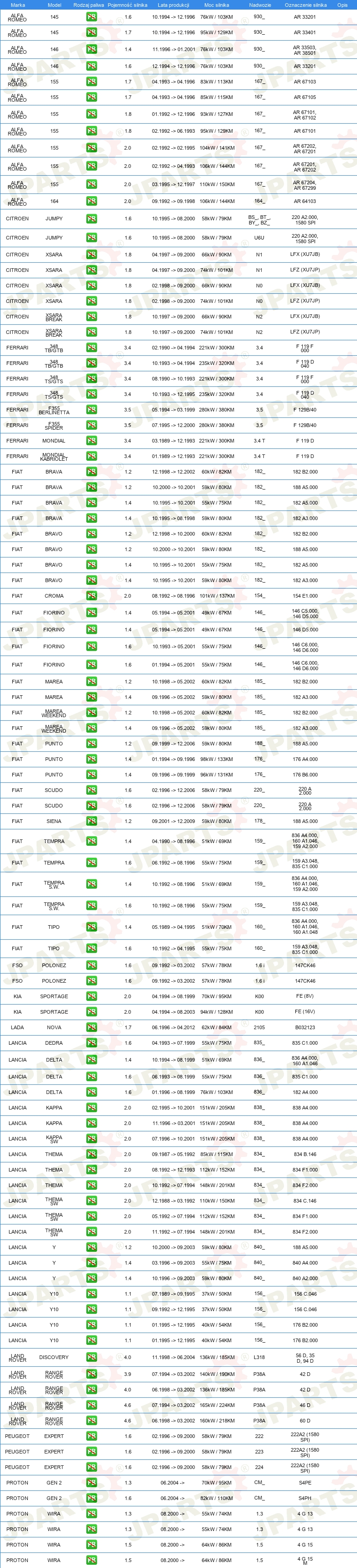
Task: Click fuel icon in Ferrari F355 Spider row
Action: pyautogui.click(x=91, y=426)
